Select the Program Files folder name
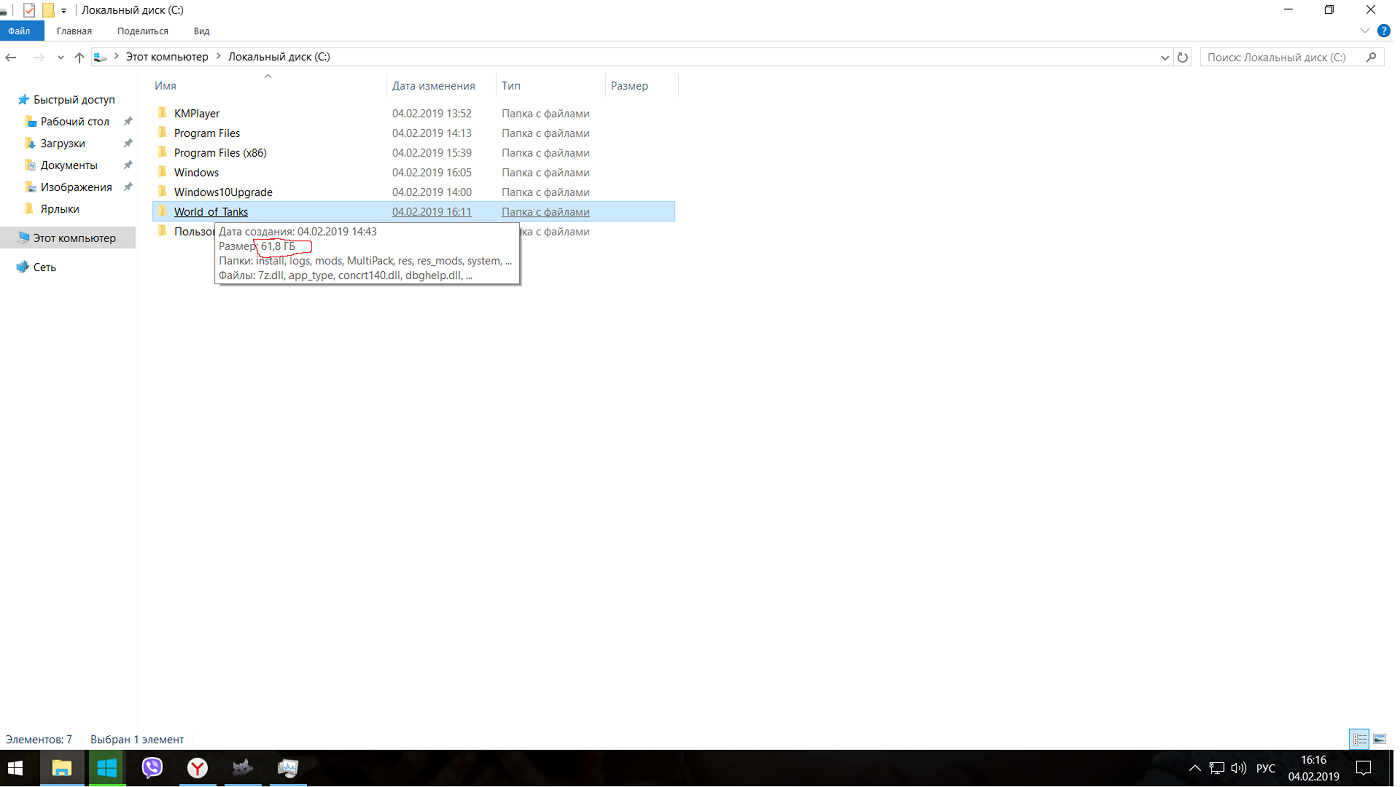 click(207, 133)
